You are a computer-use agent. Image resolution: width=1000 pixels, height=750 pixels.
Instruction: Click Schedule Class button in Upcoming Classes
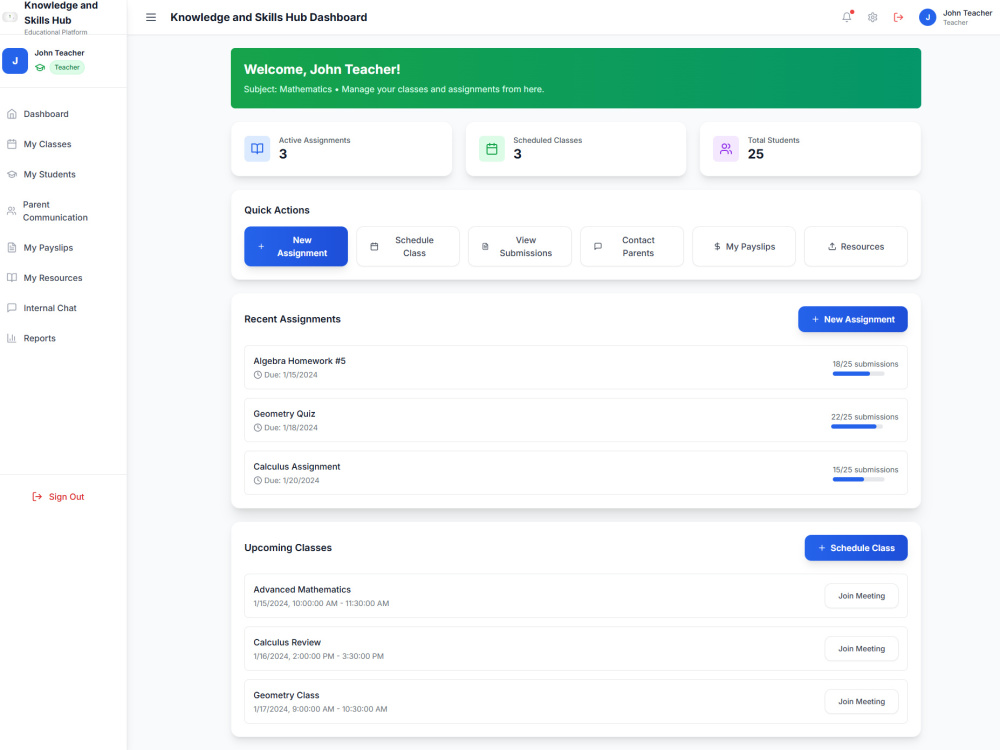[856, 548]
